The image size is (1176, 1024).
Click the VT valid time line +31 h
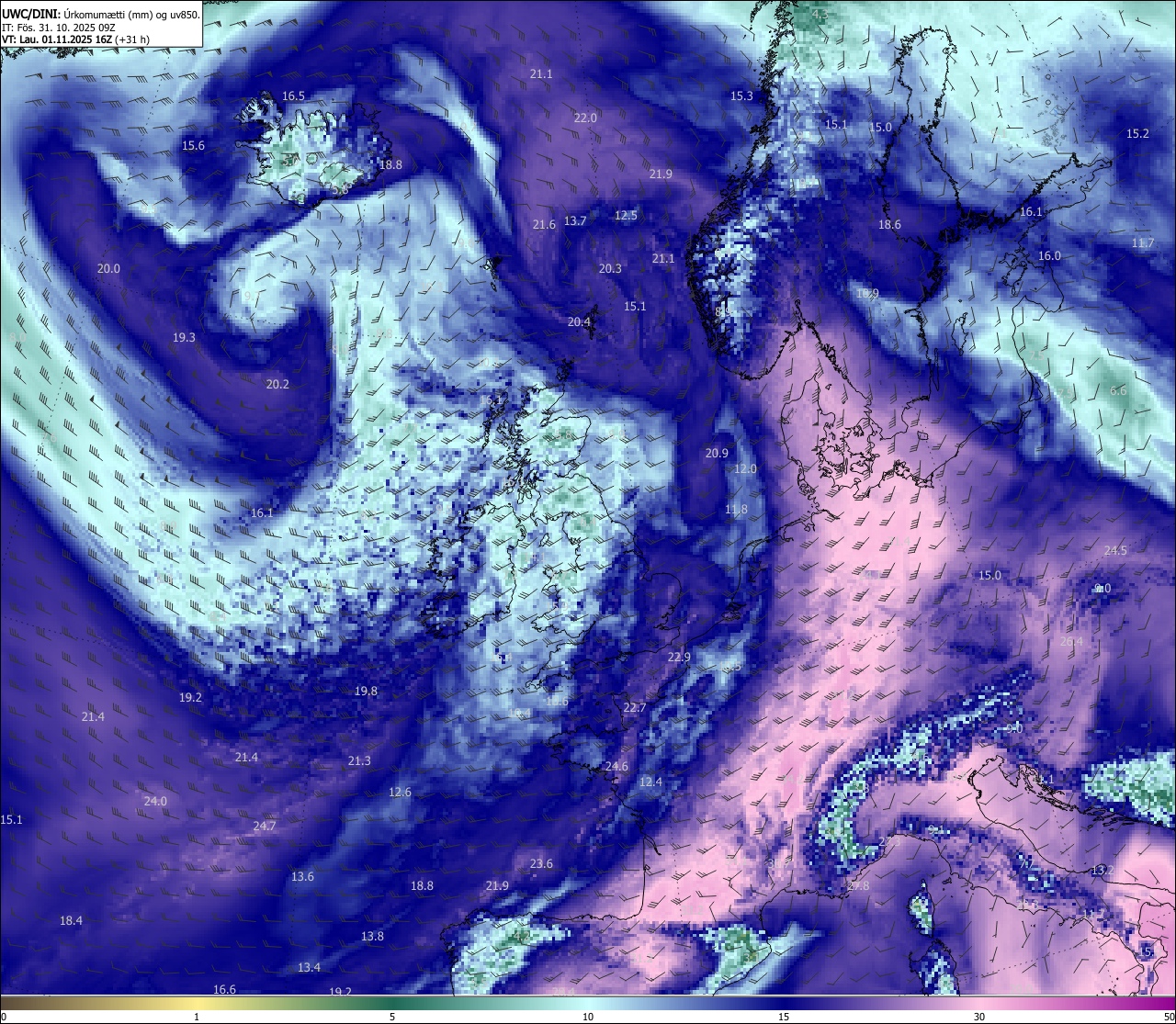(76, 39)
